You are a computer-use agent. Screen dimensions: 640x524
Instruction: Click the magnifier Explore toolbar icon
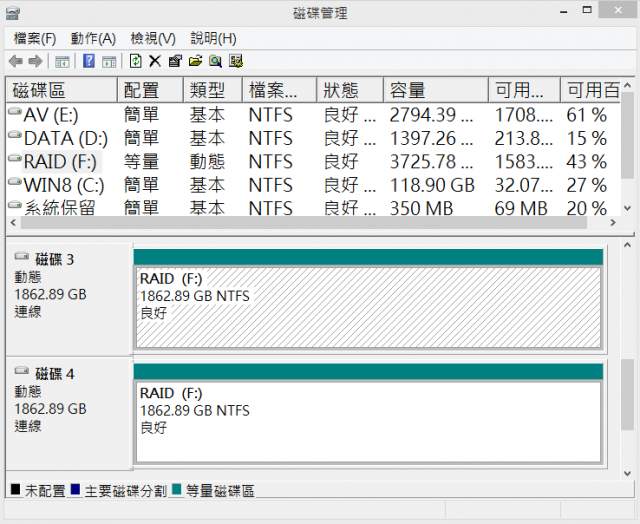[215, 61]
